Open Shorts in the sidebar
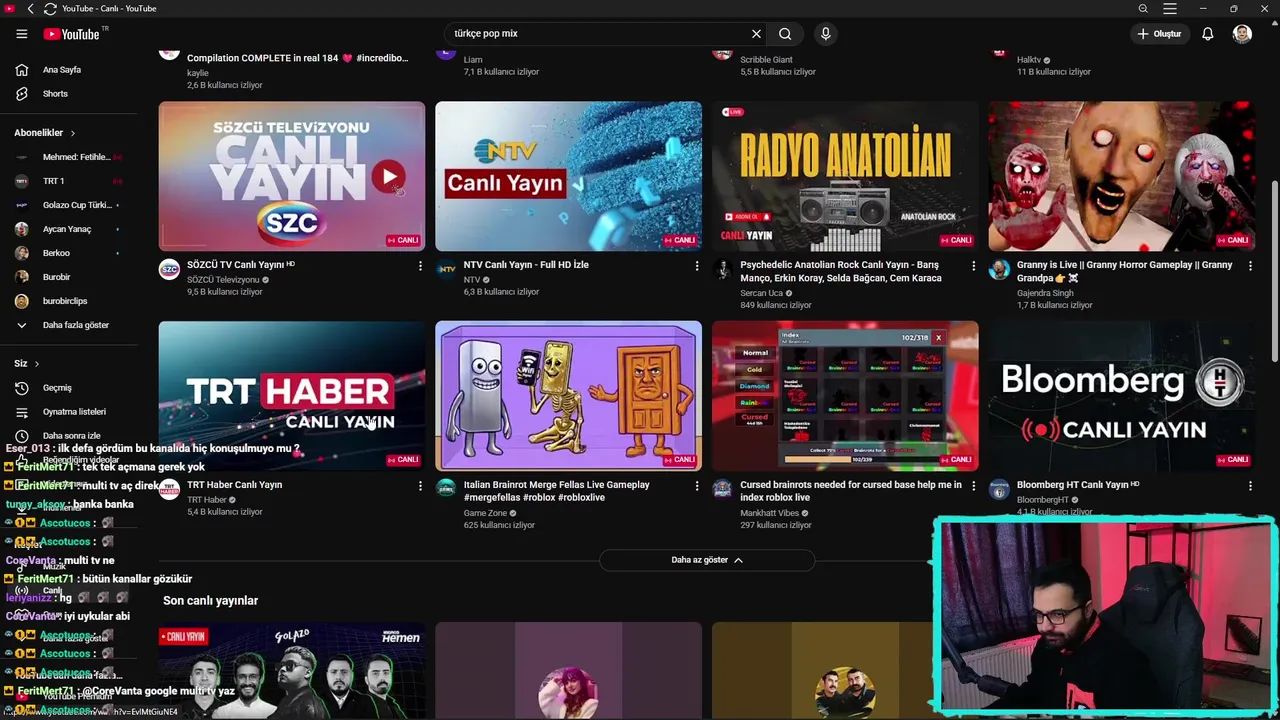Screen dimensions: 1280x720 coord(55,94)
